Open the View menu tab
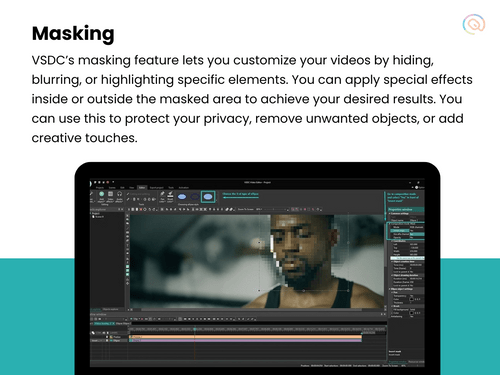 [x=132, y=188]
